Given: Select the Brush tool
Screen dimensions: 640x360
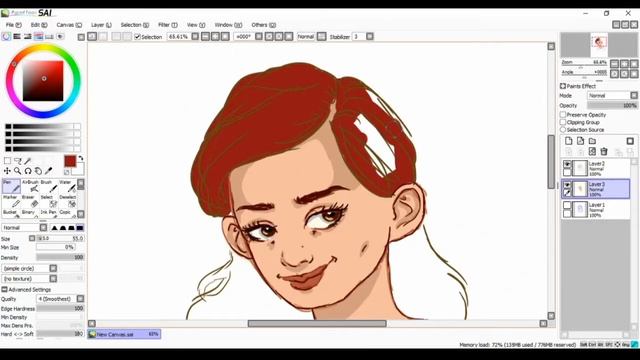Looking at the screenshot, I should coord(48,186).
